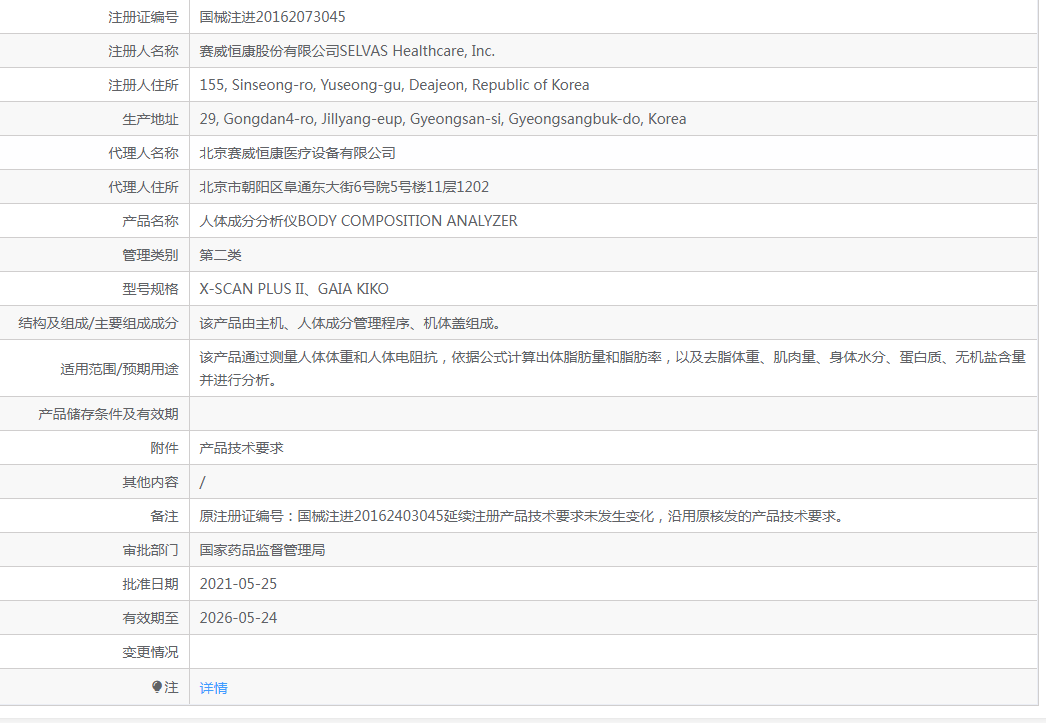Select the registration number 国械注进20162073045
Screen dimensions: 1046x723
tap(272, 17)
